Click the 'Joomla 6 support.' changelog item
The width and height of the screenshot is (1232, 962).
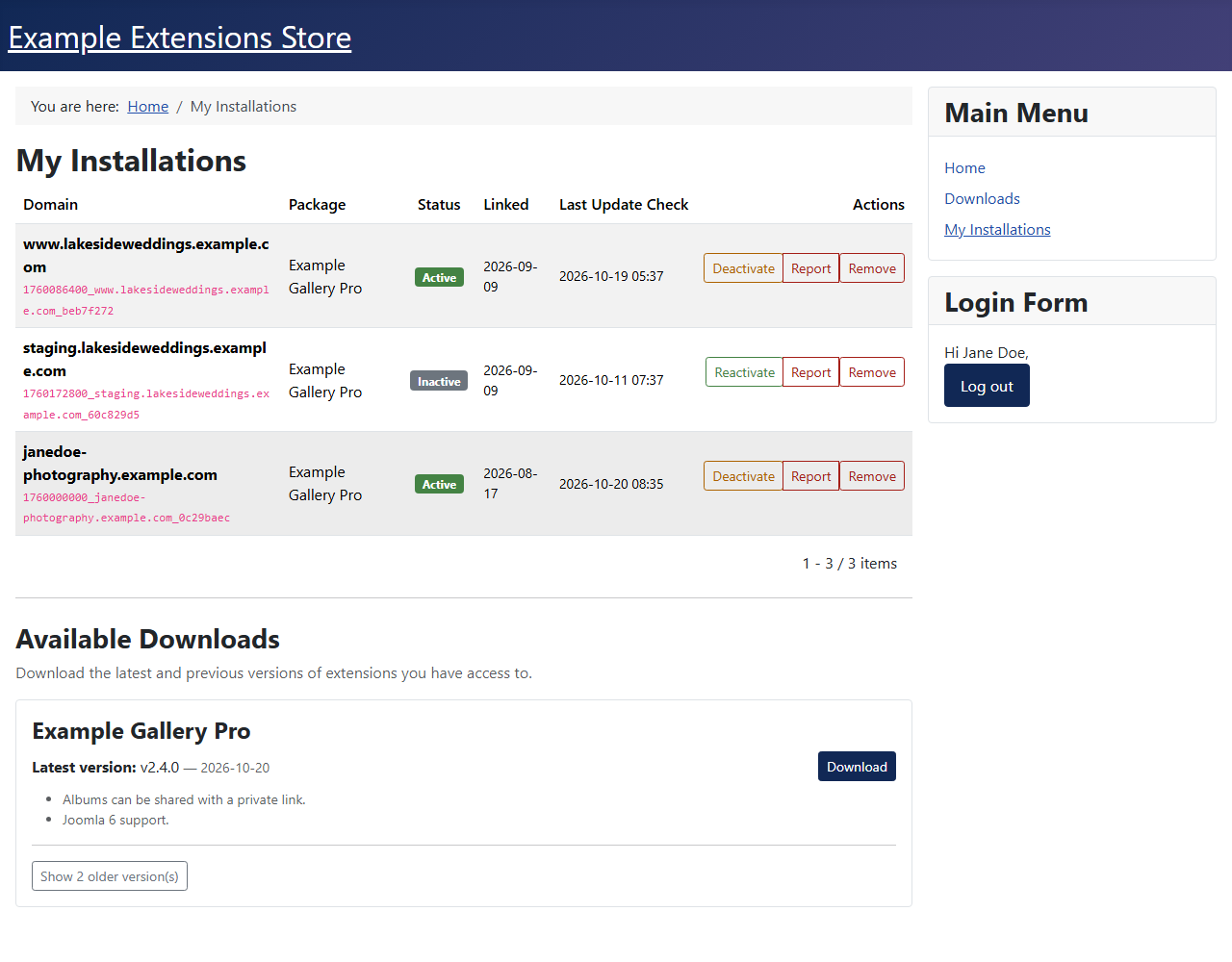(x=115, y=820)
